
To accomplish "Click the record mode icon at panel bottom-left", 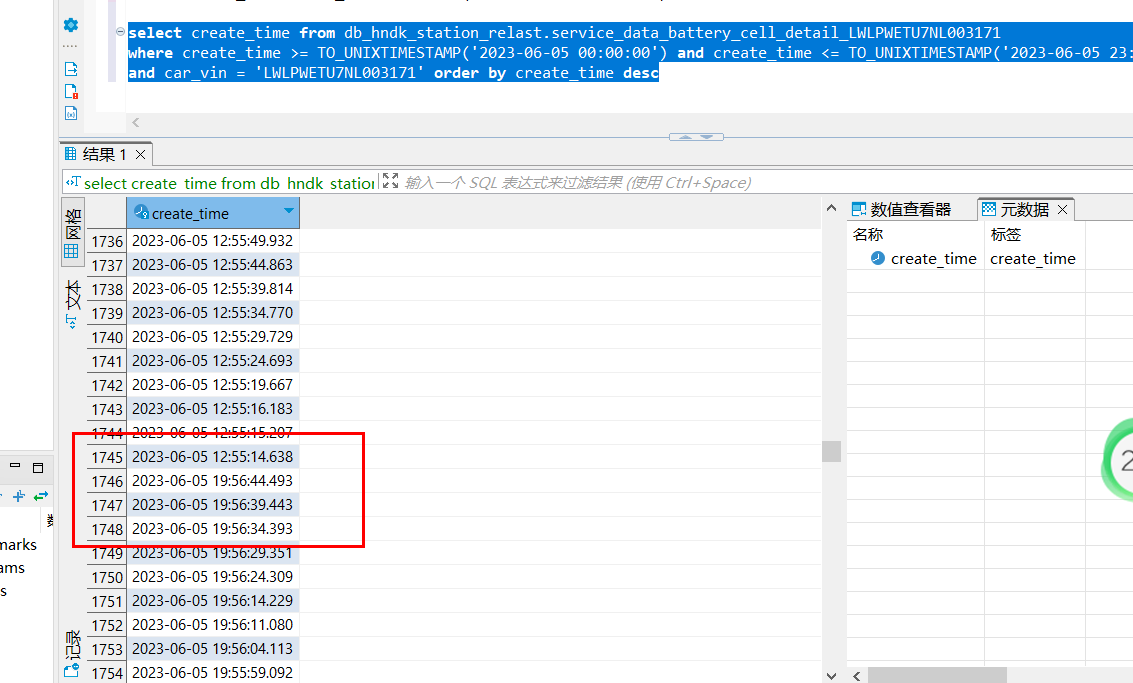I will 71,670.
